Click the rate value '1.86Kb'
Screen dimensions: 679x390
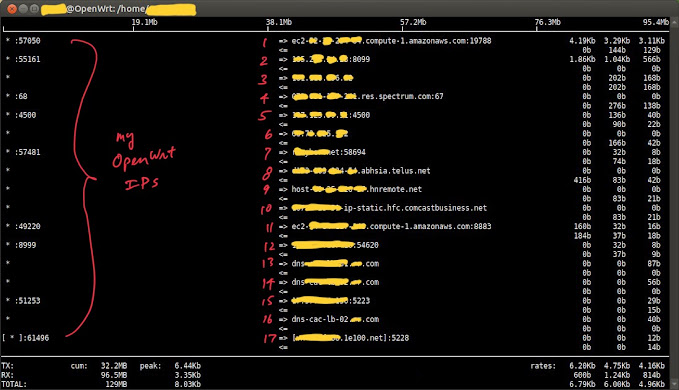coord(582,59)
